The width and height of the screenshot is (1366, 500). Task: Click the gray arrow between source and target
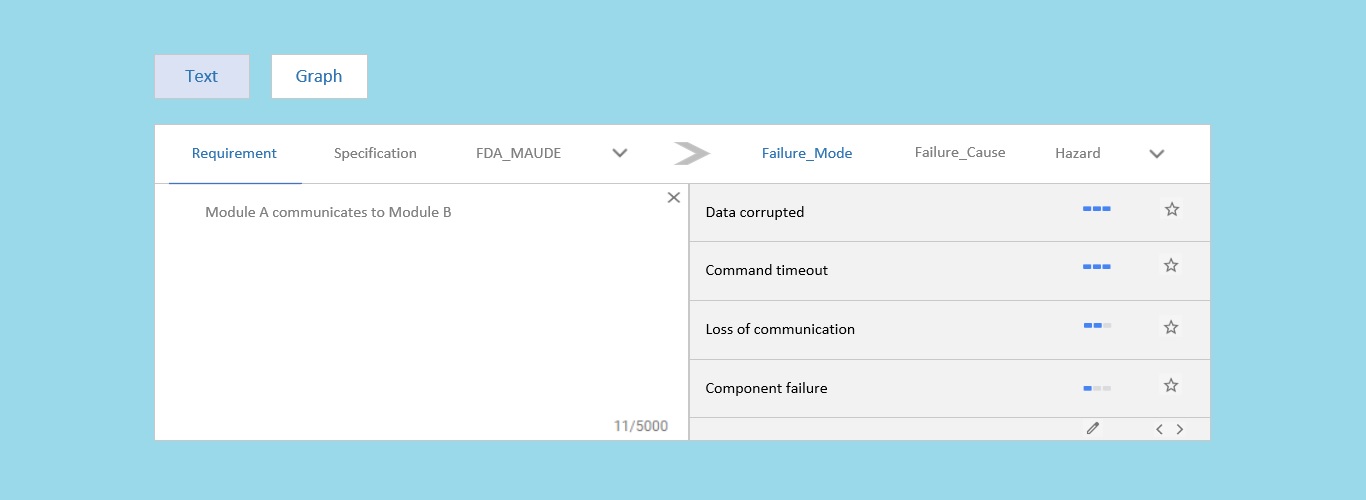tap(691, 154)
